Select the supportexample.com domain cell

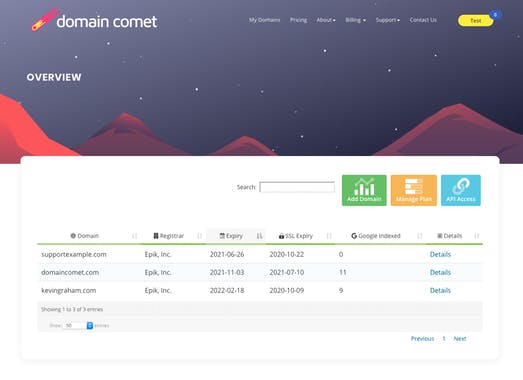click(74, 255)
